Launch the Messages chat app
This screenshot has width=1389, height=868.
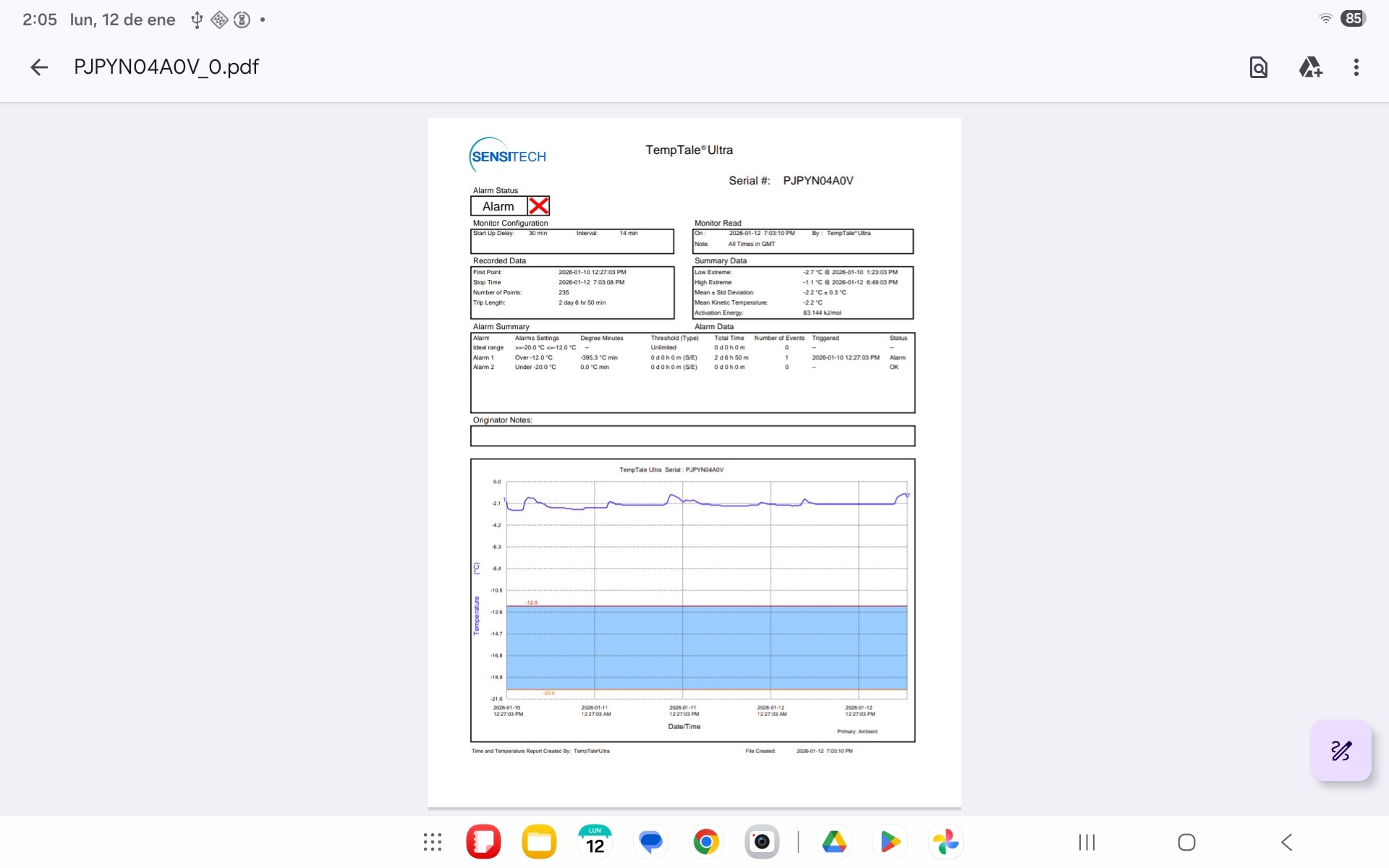tap(650, 842)
